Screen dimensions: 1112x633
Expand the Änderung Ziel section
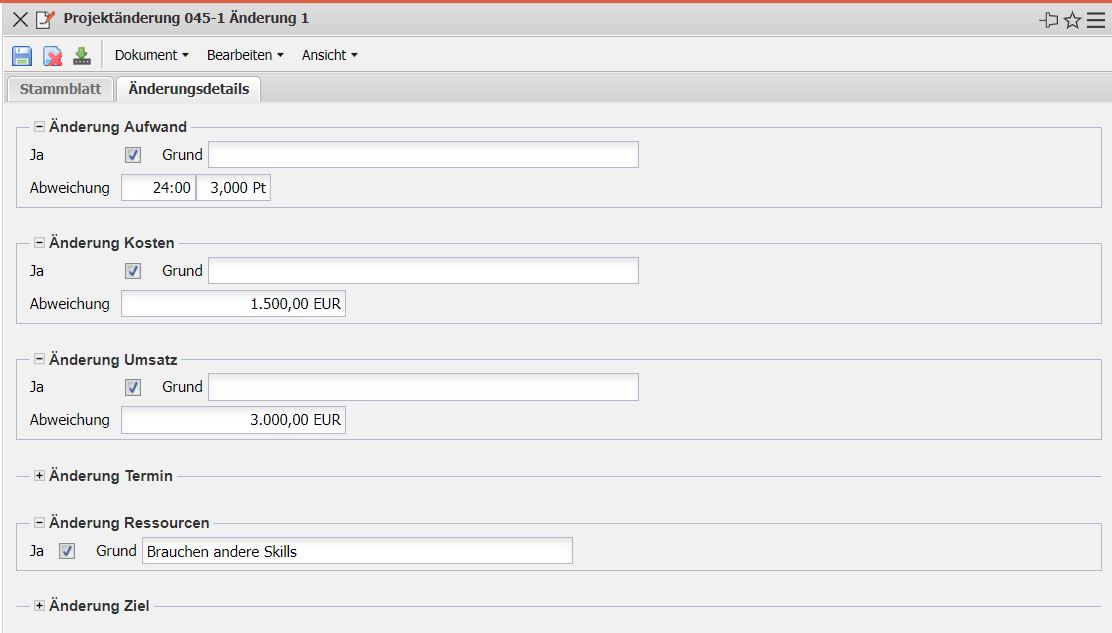point(40,606)
